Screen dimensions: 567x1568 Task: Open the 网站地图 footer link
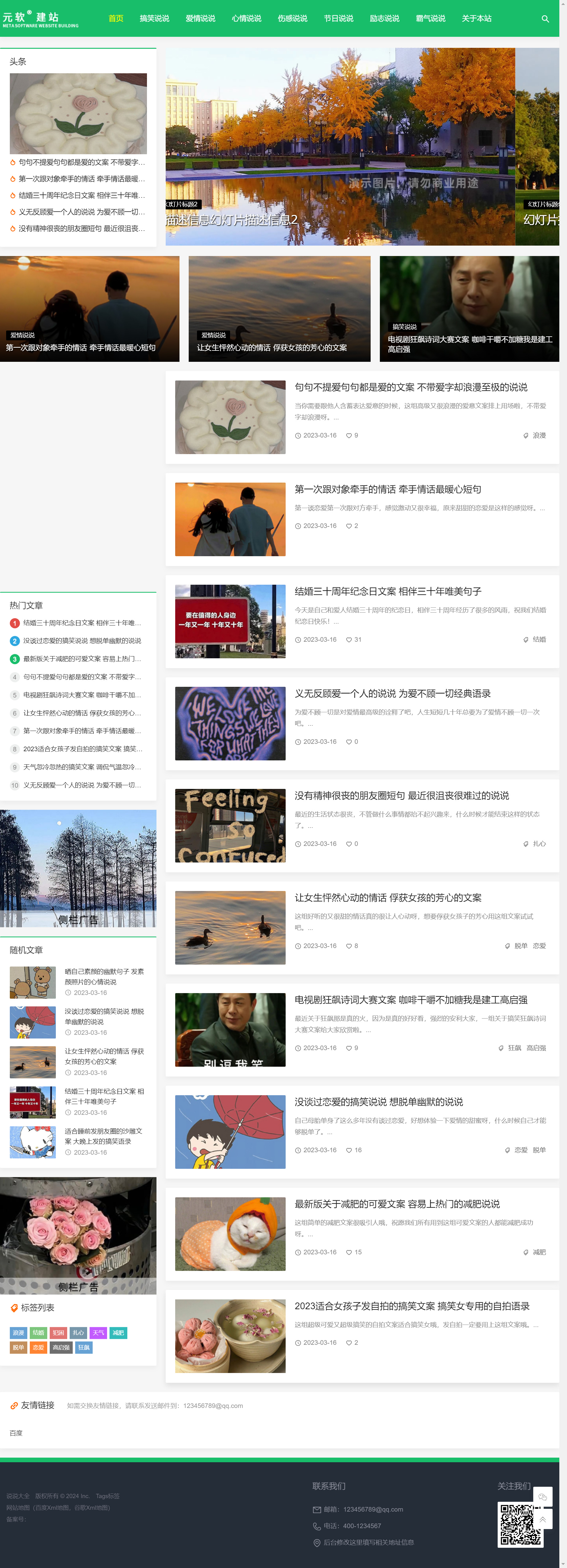coord(18,1508)
